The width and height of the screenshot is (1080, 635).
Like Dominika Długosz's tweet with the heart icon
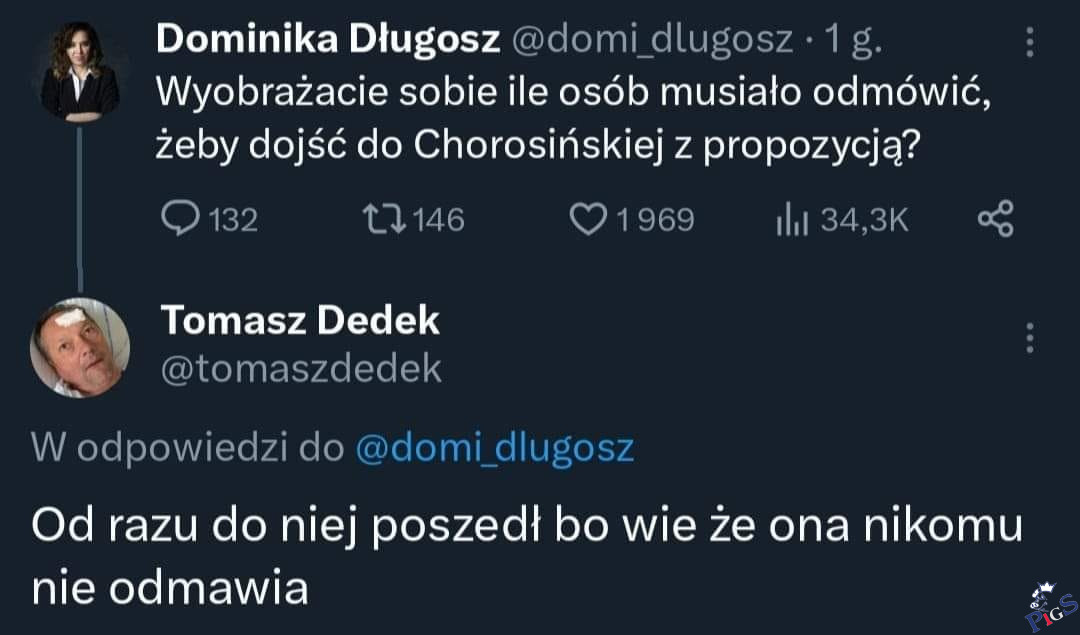click(x=586, y=219)
